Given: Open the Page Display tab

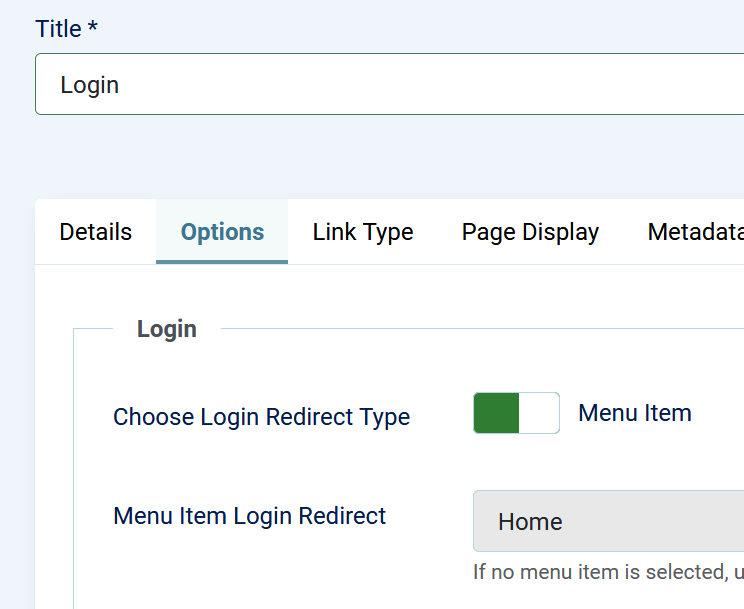Looking at the screenshot, I should tap(530, 232).
